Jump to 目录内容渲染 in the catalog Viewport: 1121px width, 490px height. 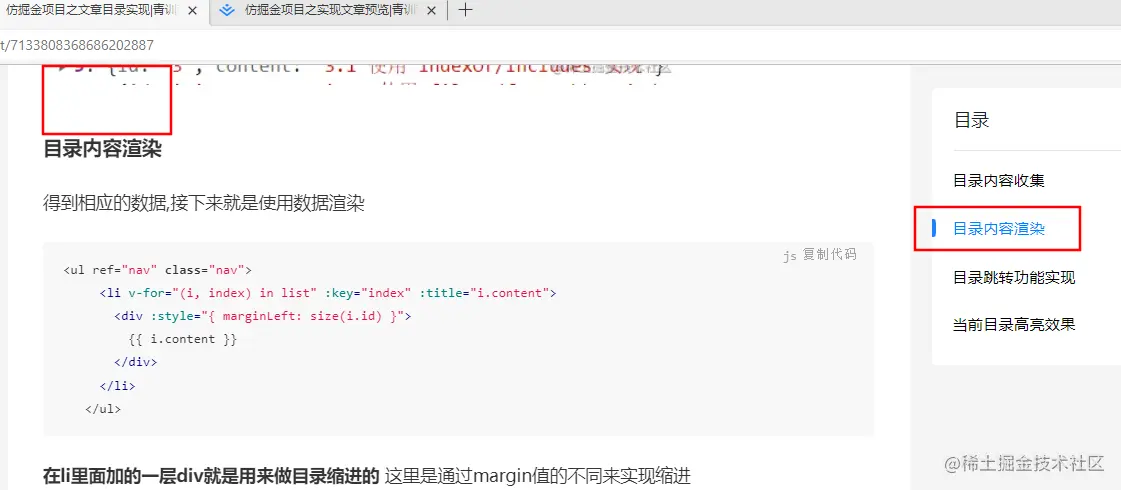[999, 229]
